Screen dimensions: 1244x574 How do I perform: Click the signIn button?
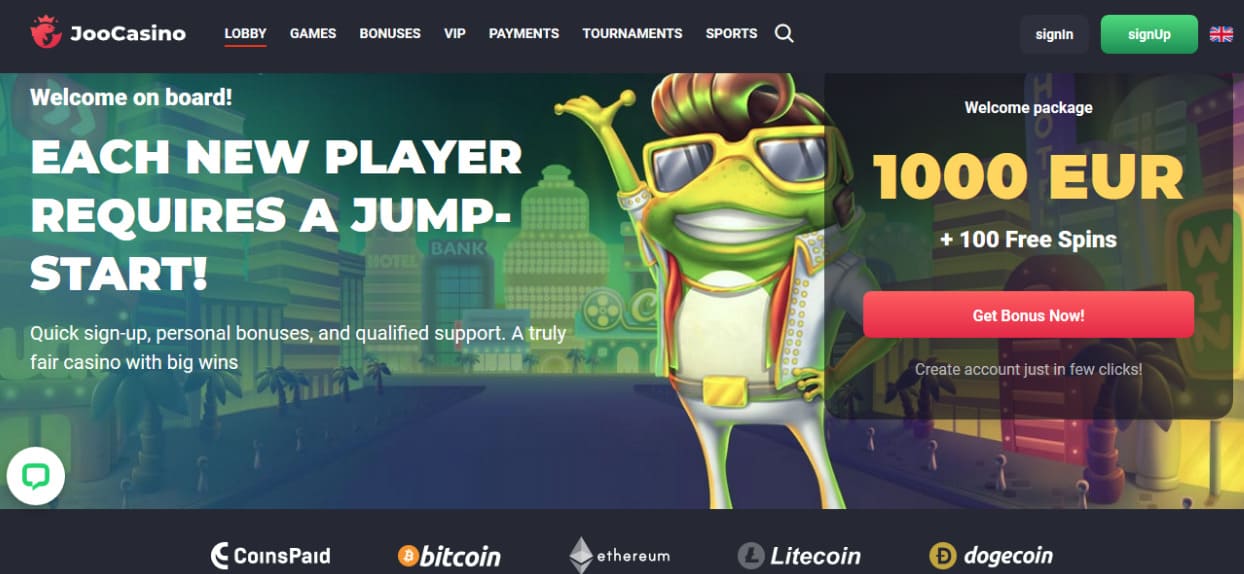click(1054, 34)
